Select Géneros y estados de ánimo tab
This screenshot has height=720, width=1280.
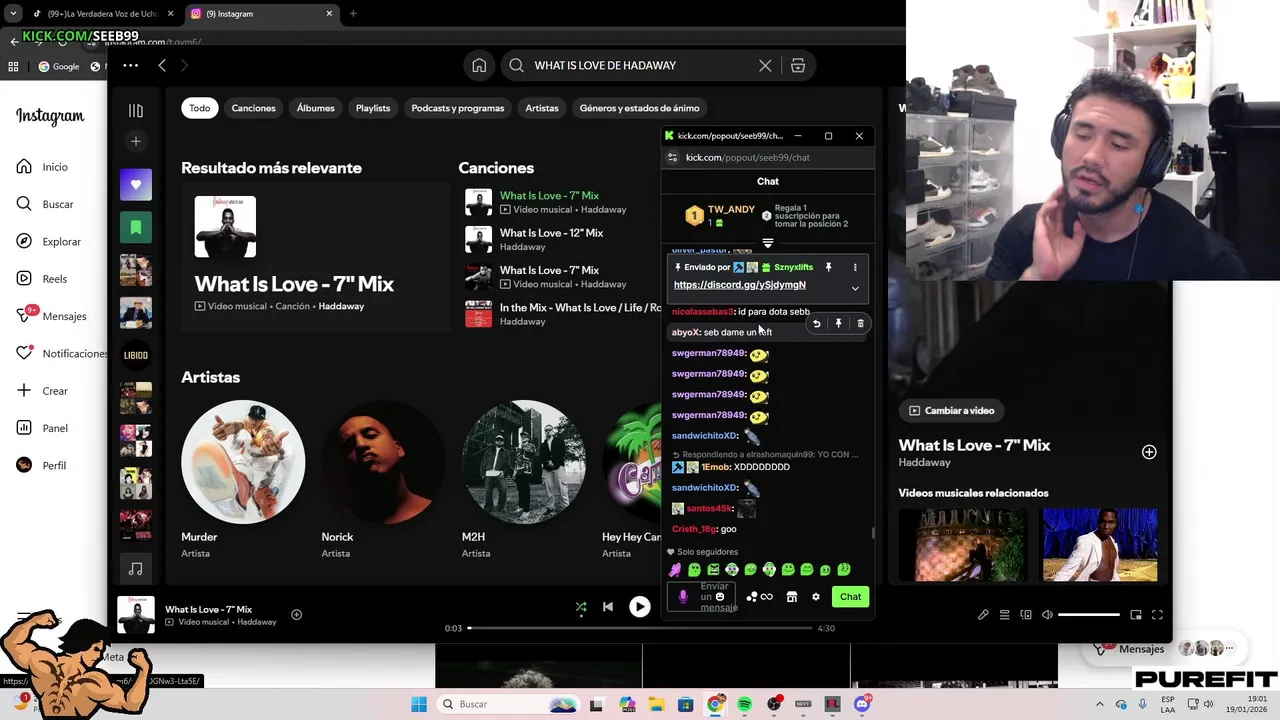tap(640, 108)
